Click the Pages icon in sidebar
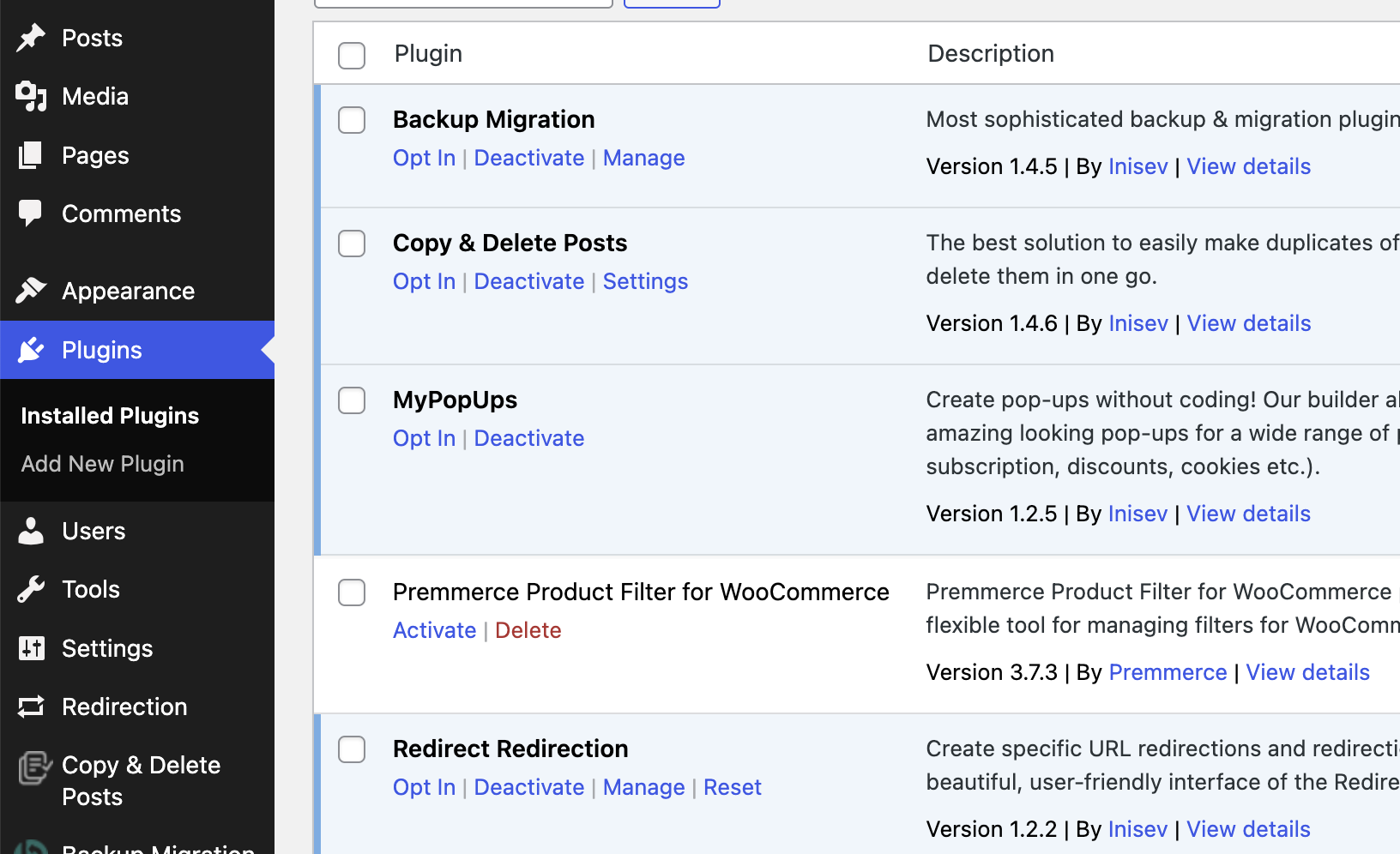 pos(31,155)
